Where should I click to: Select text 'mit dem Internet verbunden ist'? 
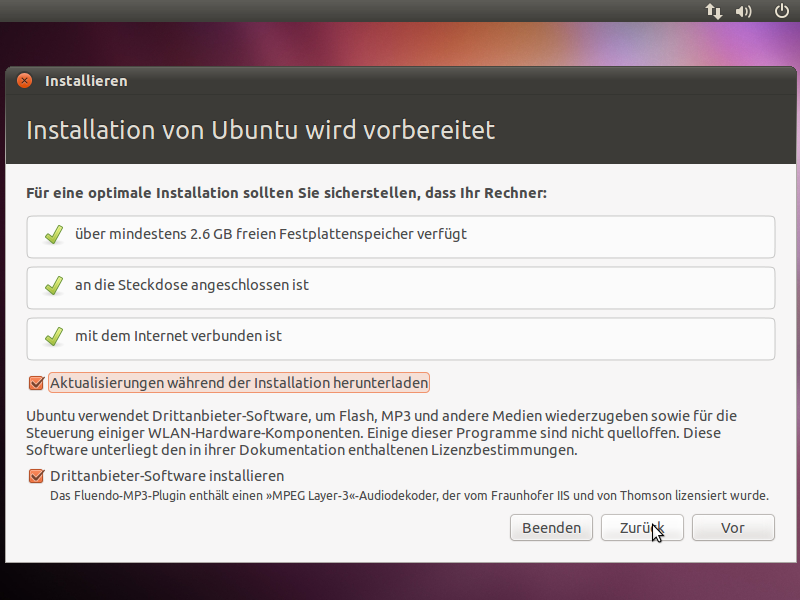pyautogui.click(x=178, y=336)
